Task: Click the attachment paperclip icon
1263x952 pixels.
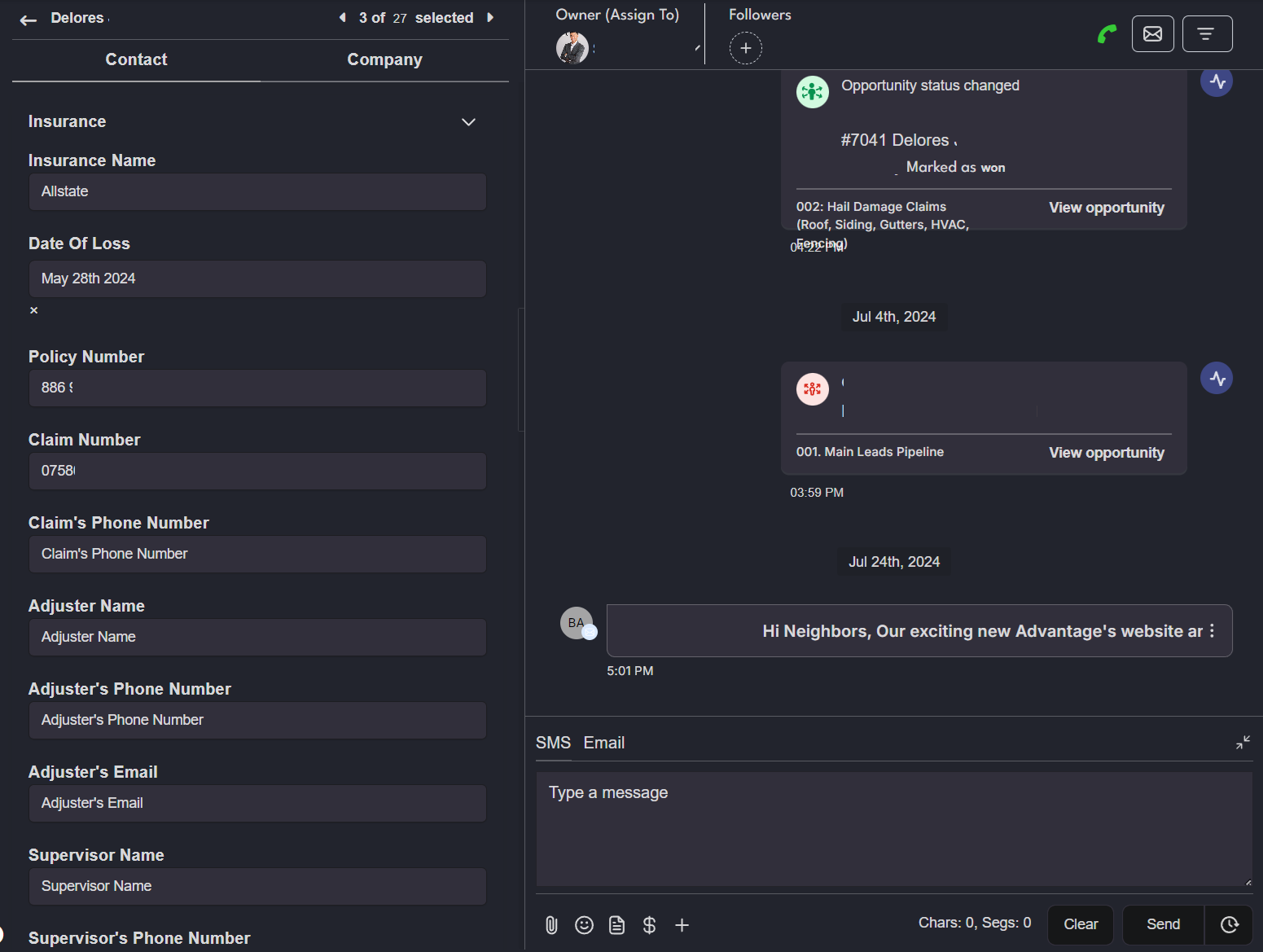Action: click(x=551, y=925)
